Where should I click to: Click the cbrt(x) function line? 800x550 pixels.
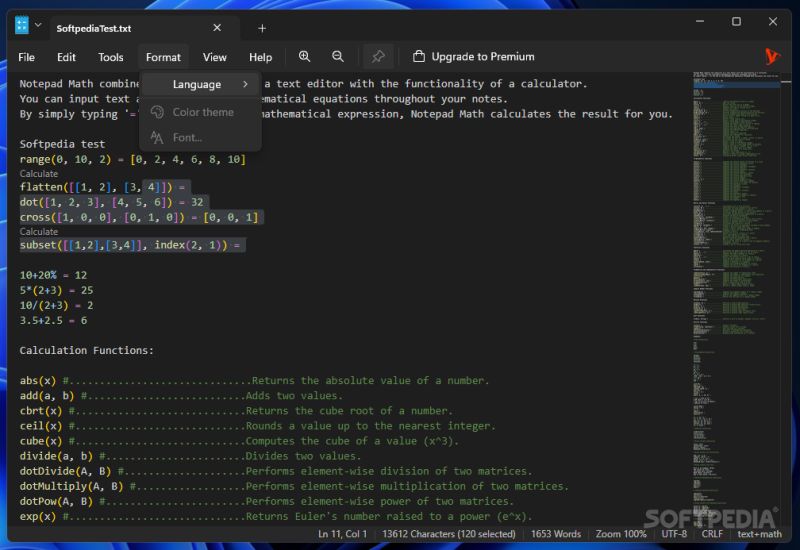coord(236,411)
